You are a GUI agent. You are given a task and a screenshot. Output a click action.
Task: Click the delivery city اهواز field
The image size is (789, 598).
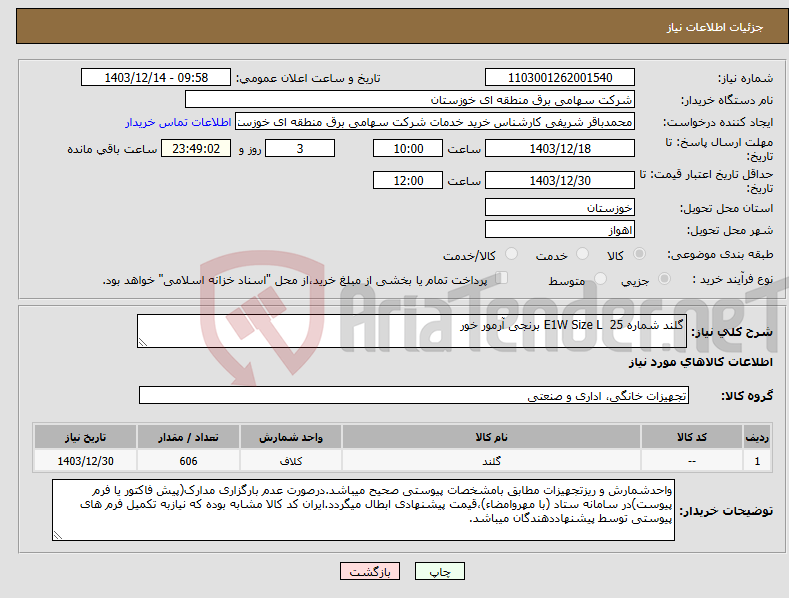click(x=560, y=230)
